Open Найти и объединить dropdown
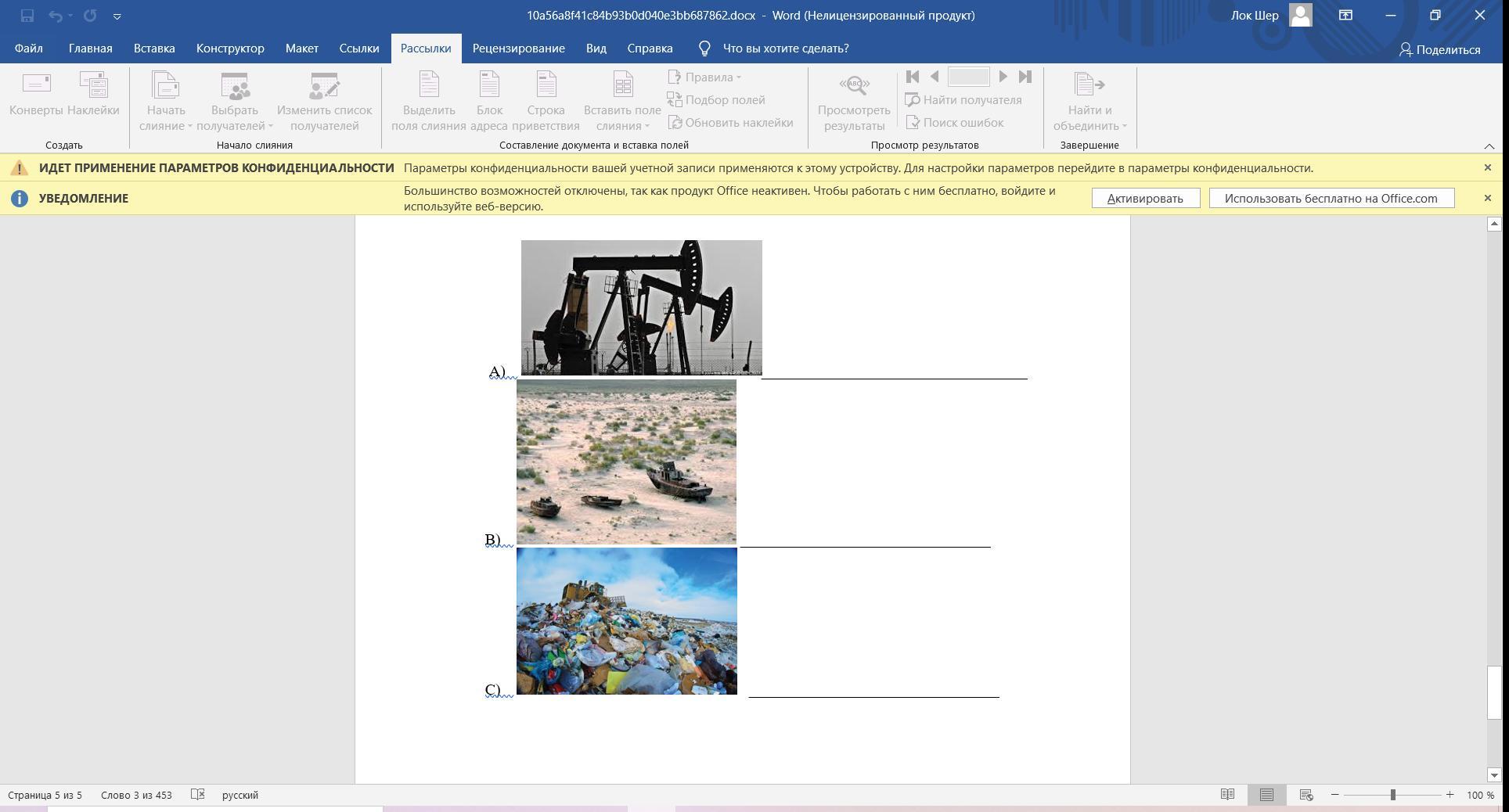This screenshot has width=1509, height=812. pyautogui.click(x=1089, y=102)
